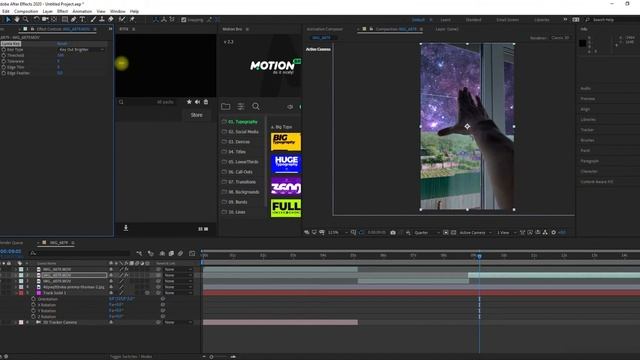Expand the 3D Tracker Camera layer
Viewport: 640px width, 360px height.
point(16,322)
